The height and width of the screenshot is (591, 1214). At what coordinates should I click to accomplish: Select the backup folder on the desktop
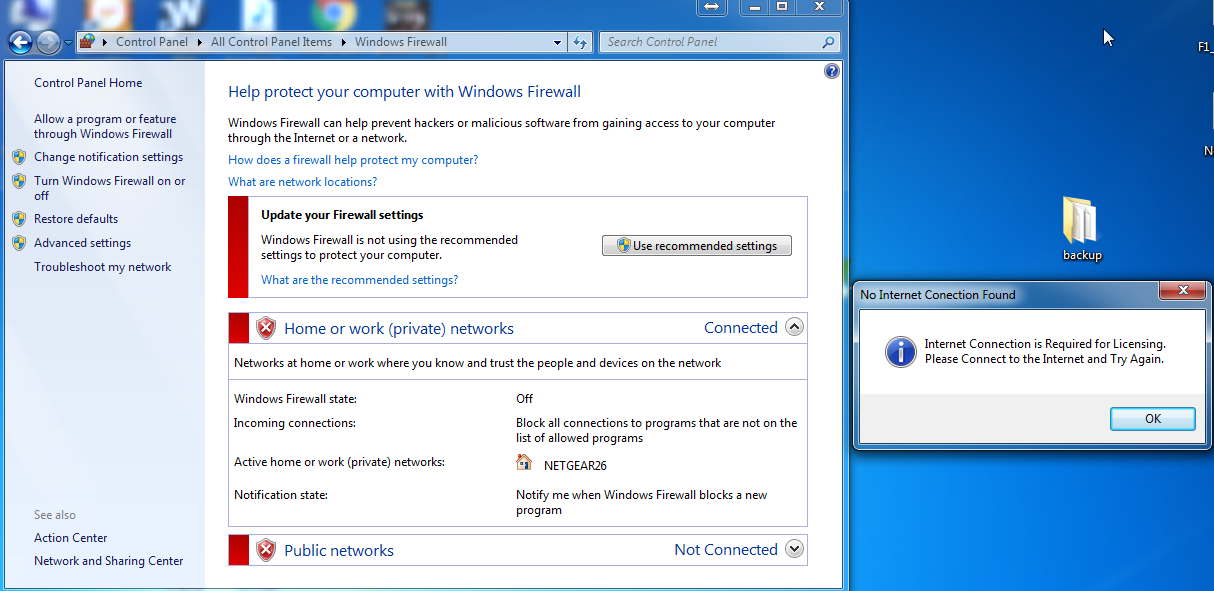click(x=1082, y=229)
